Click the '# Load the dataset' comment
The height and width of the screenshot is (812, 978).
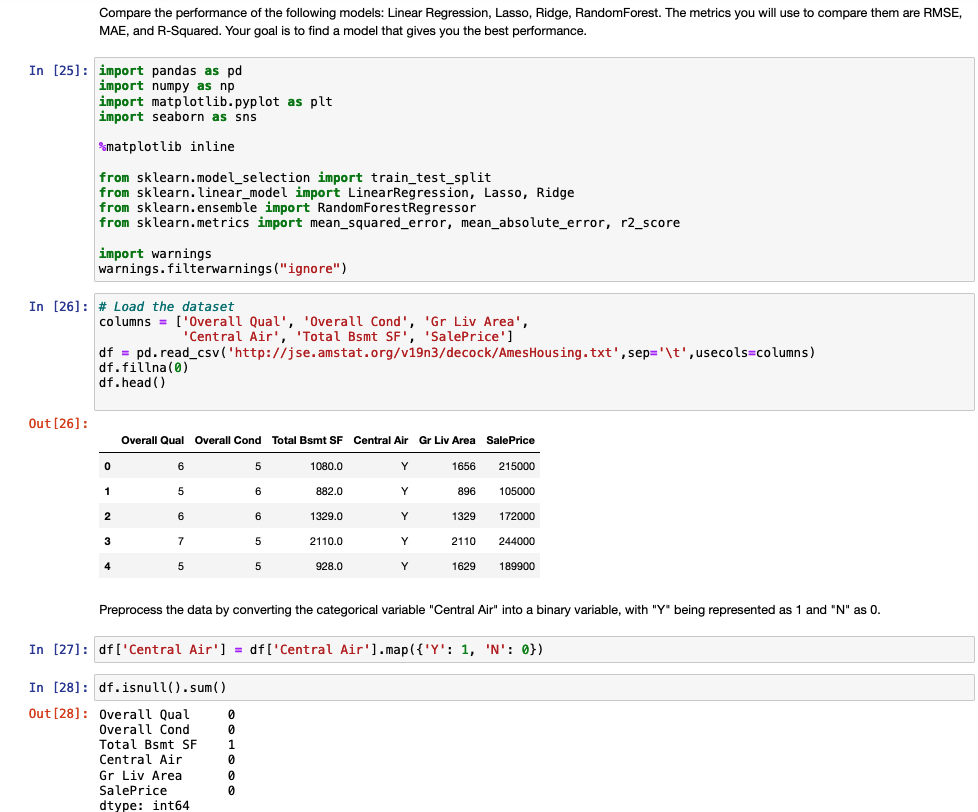tap(167, 306)
